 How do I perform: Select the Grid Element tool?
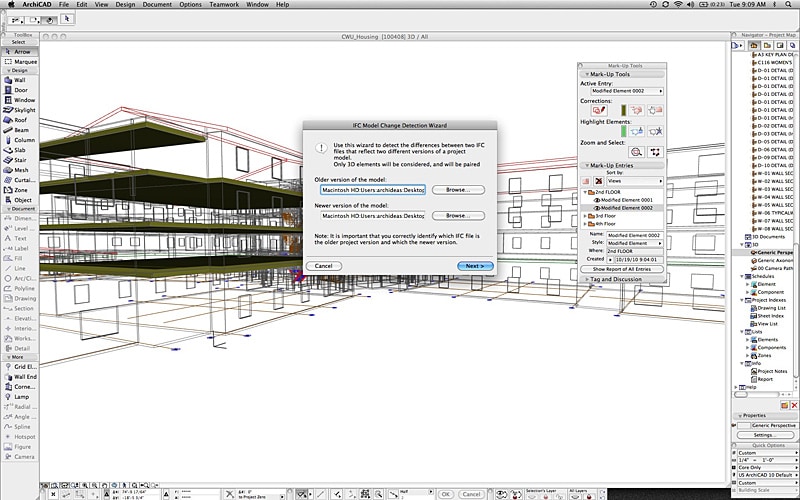[x=19, y=367]
